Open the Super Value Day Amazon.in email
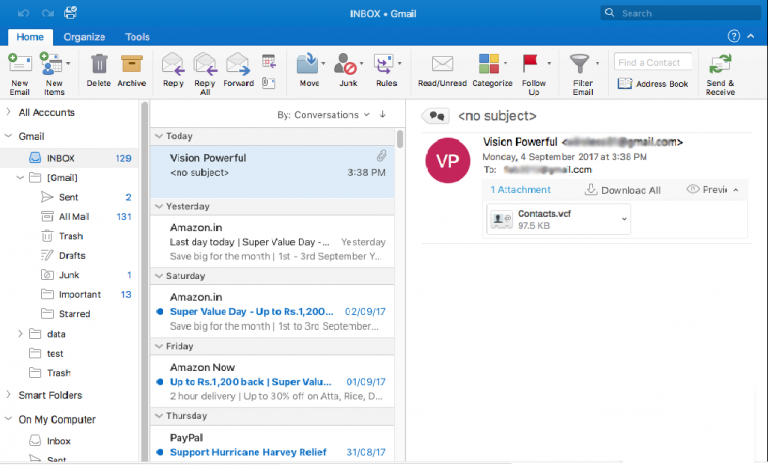This screenshot has width=768, height=469. pos(272,311)
